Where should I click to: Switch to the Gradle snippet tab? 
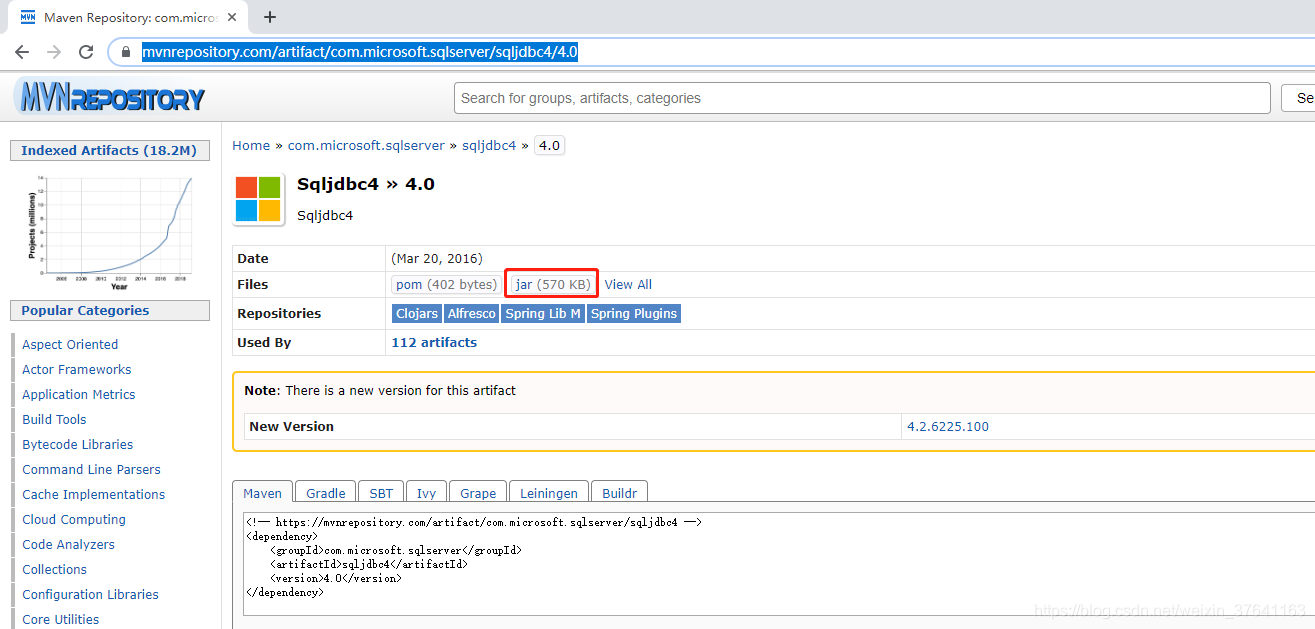pos(324,492)
